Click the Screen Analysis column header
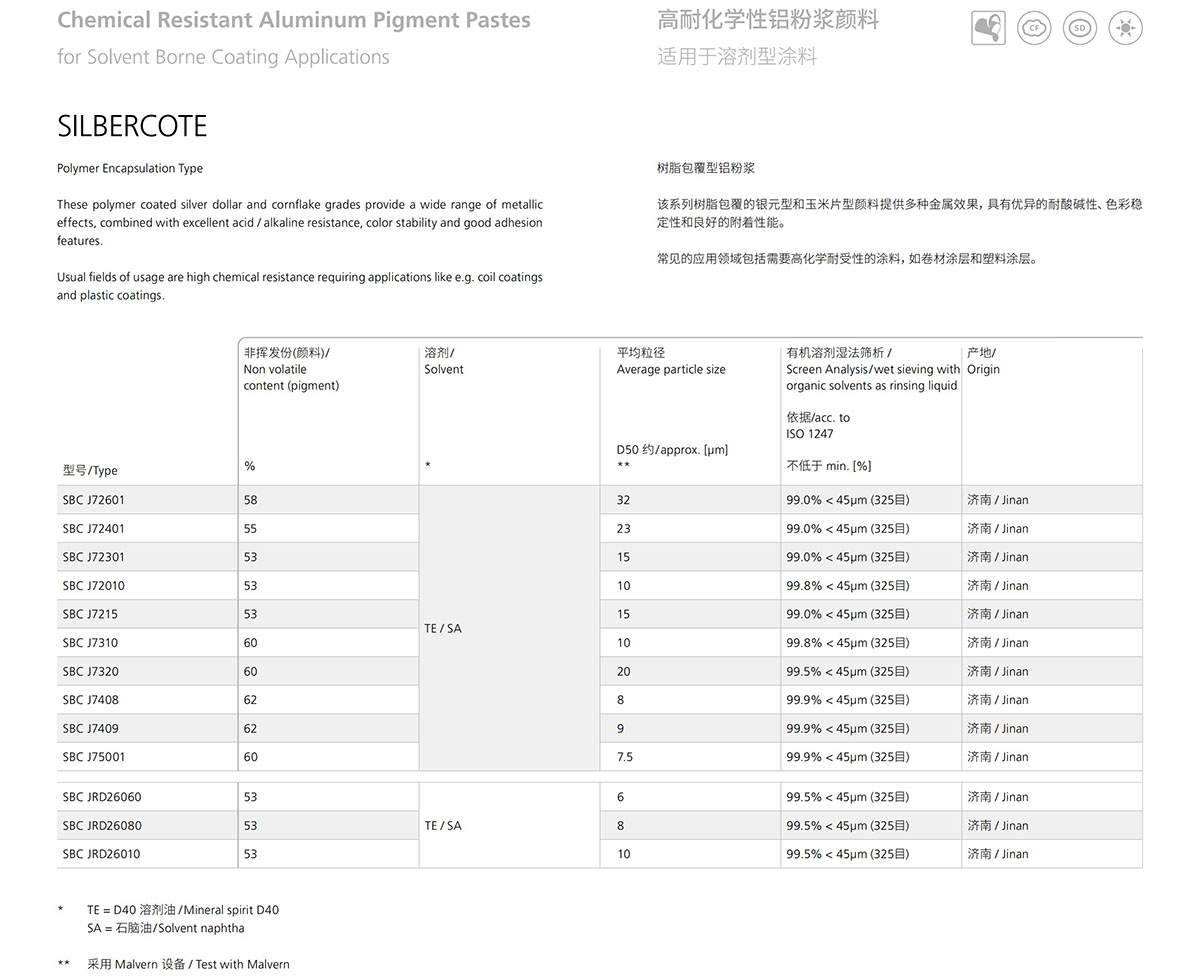 point(872,377)
